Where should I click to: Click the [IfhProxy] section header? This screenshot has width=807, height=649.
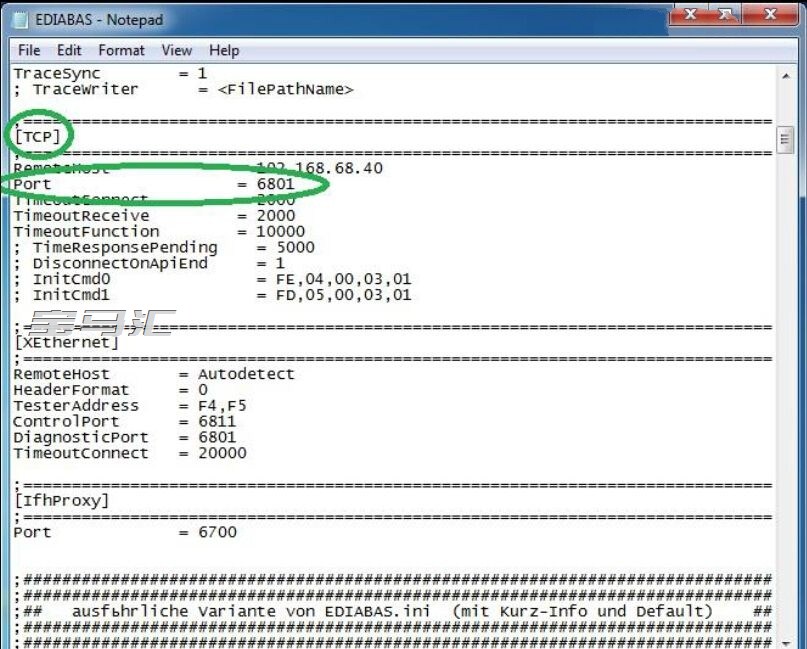click(x=62, y=501)
